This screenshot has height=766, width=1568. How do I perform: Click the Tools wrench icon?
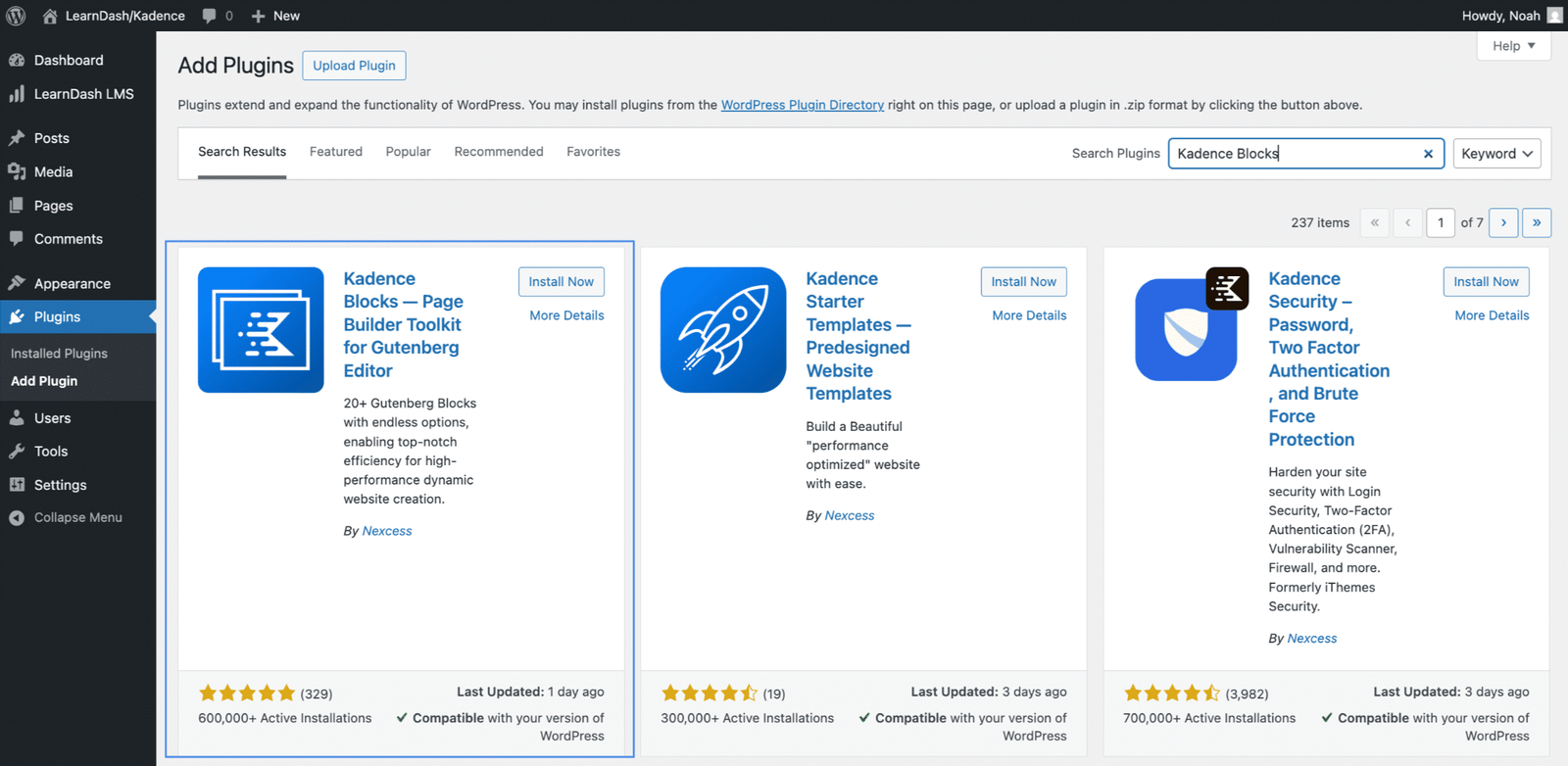[x=17, y=452]
